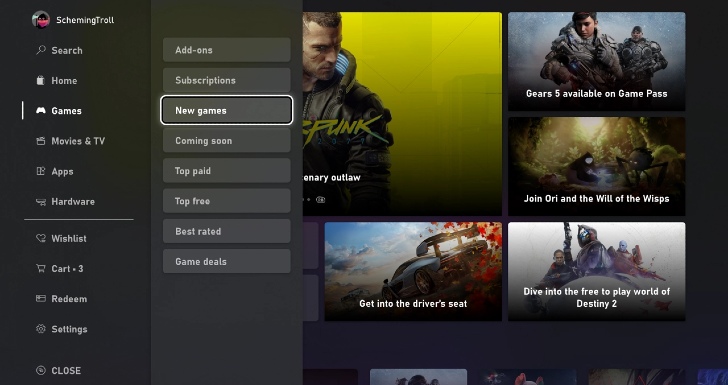Click the eye icon below Cyberpunk caption
Image resolution: width=728 pixels, height=385 pixels.
click(x=320, y=200)
